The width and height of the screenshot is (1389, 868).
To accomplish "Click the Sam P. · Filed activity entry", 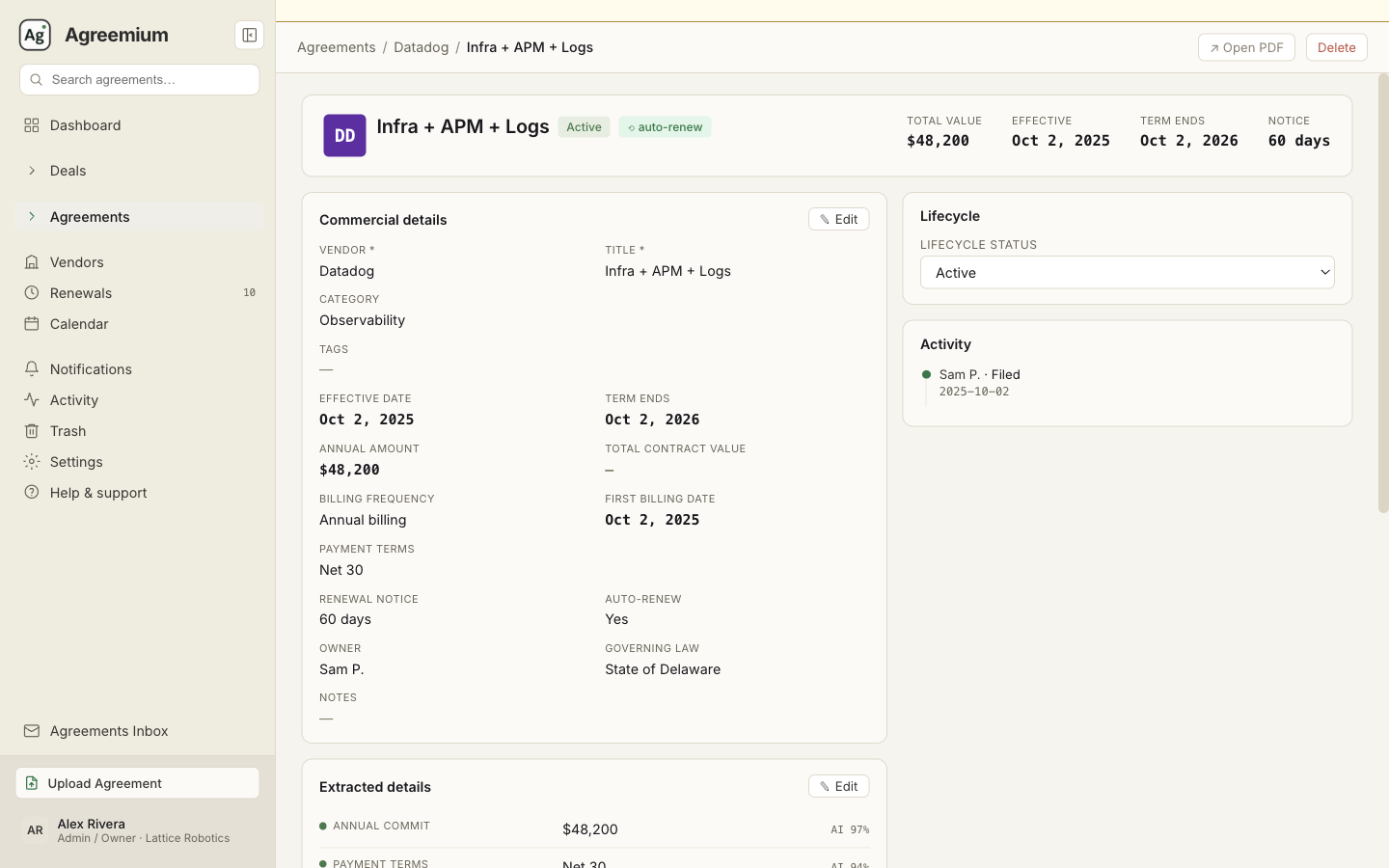I will (x=980, y=375).
